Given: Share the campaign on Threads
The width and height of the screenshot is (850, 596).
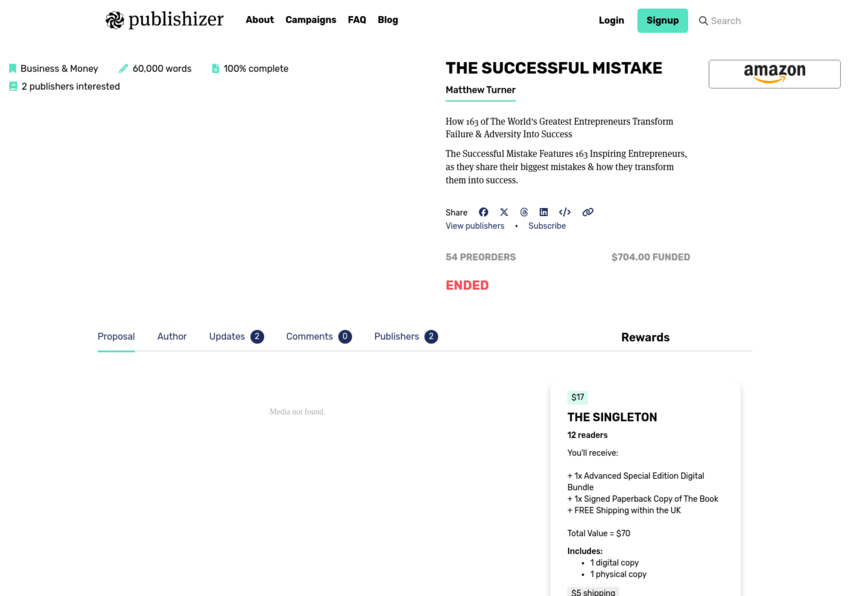Looking at the screenshot, I should pyautogui.click(x=524, y=212).
